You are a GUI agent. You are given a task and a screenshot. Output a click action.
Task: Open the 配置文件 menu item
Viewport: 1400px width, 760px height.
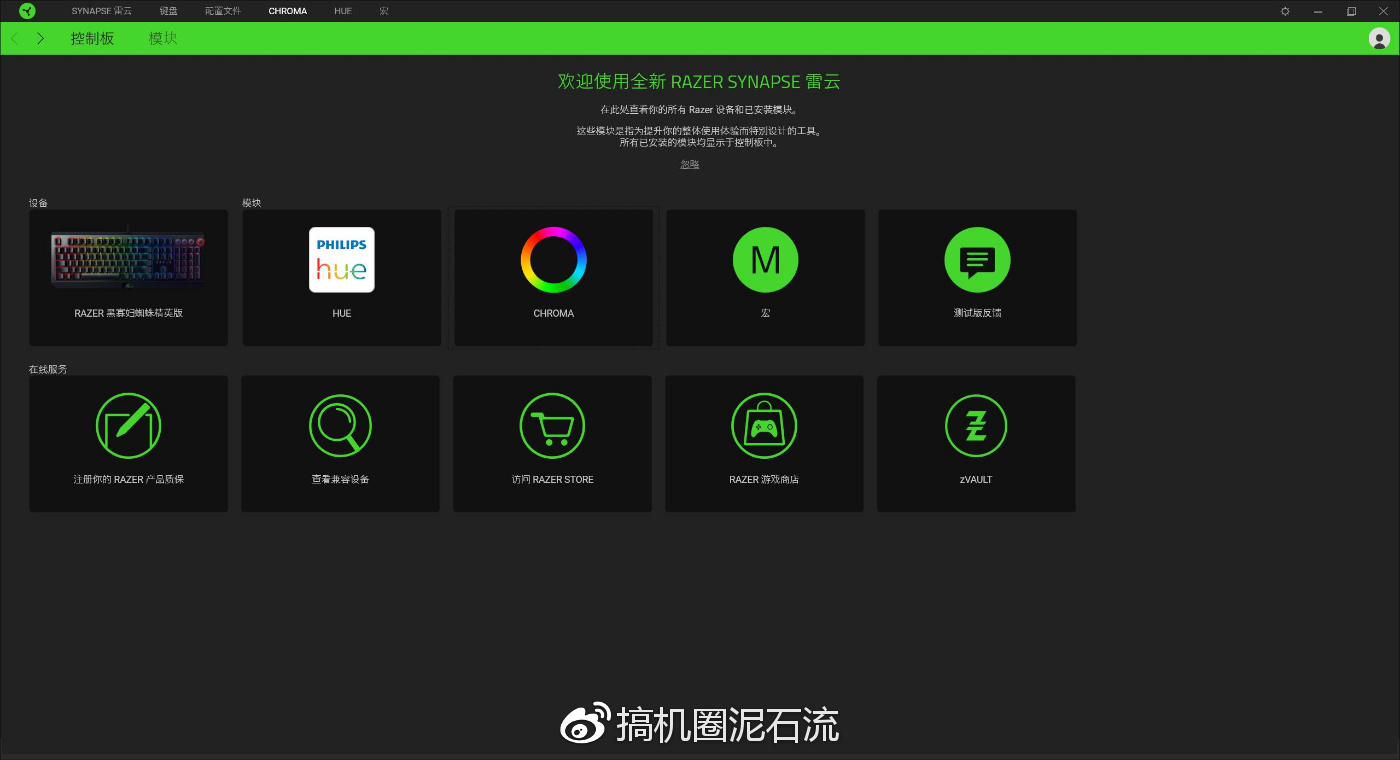tap(223, 11)
